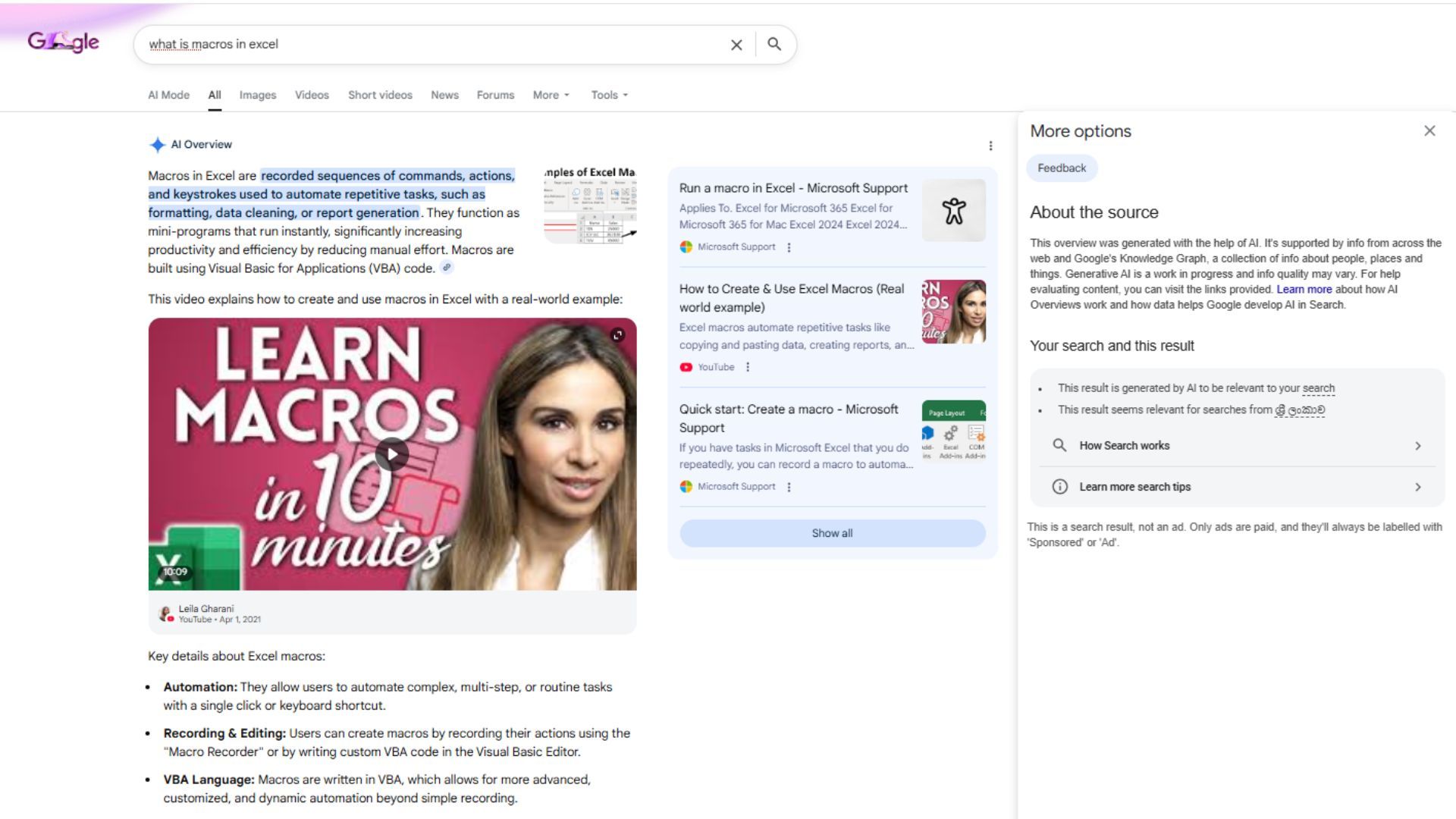This screenshot has width=1456, height=819.
Task: Click the Feedback chip
Action: coord(1062,168)
